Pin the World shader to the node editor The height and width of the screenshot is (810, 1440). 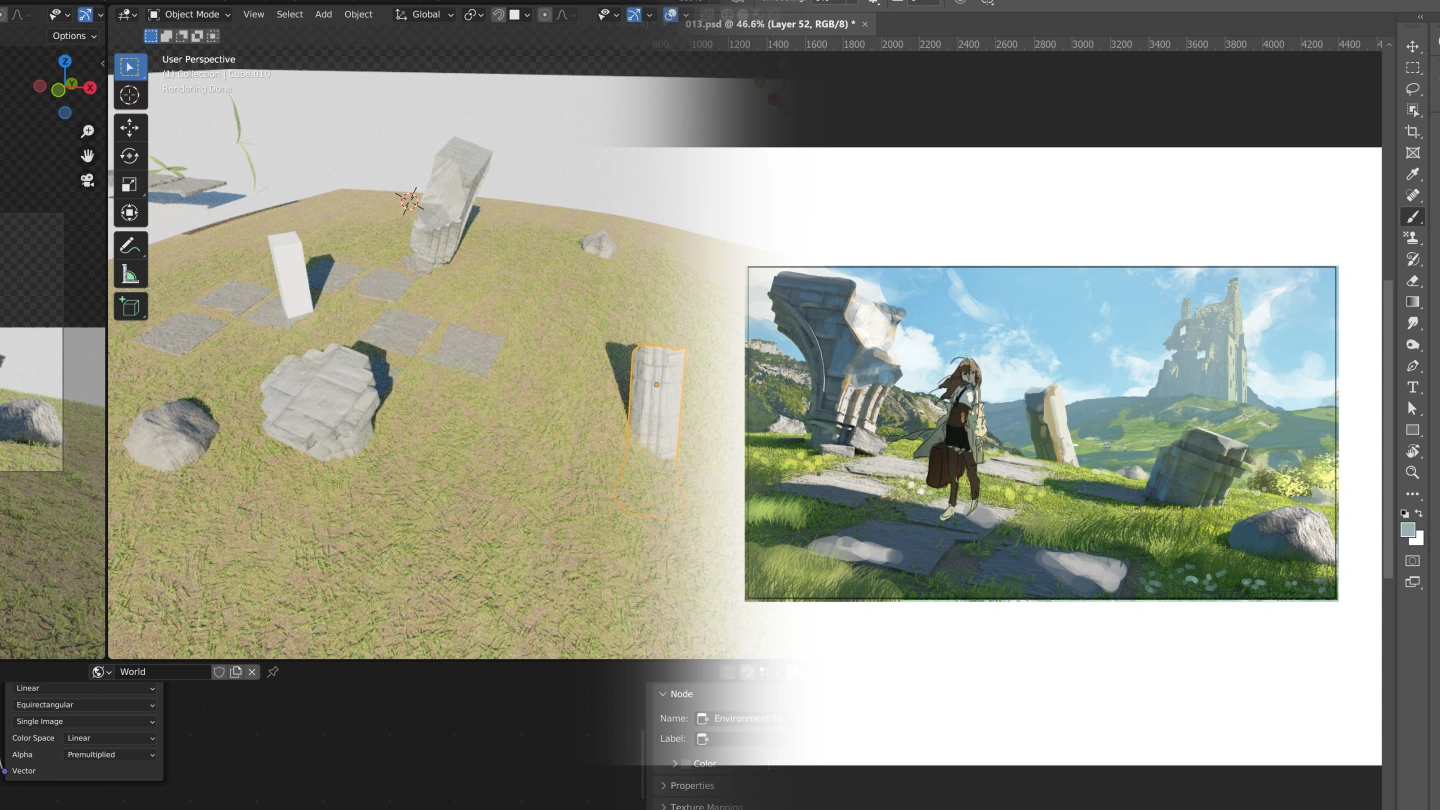tap(272, 671)
